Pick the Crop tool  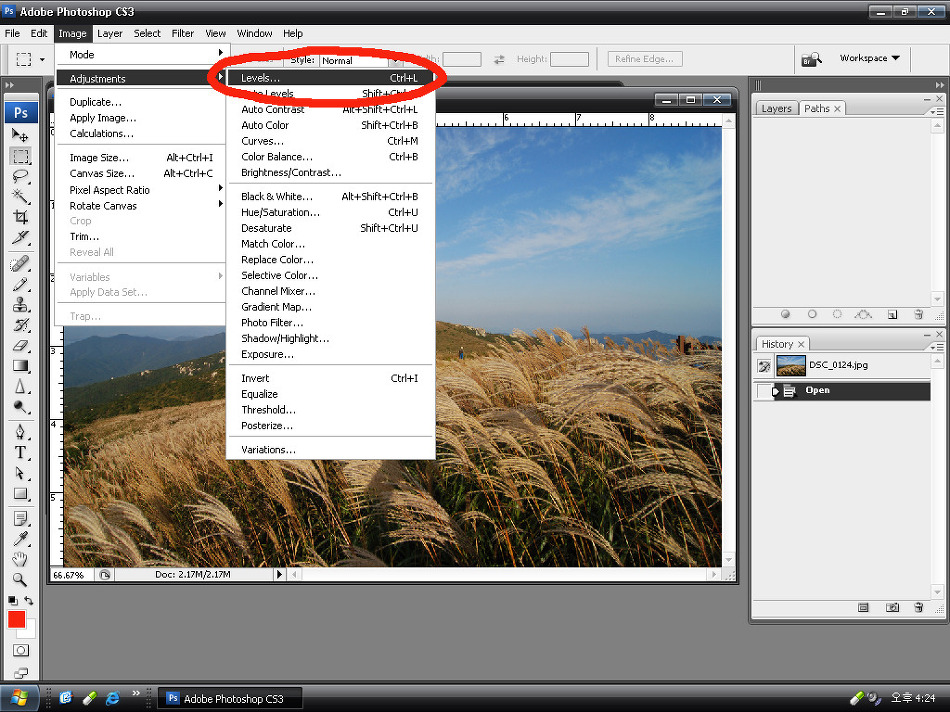click(x=20, y=217)
